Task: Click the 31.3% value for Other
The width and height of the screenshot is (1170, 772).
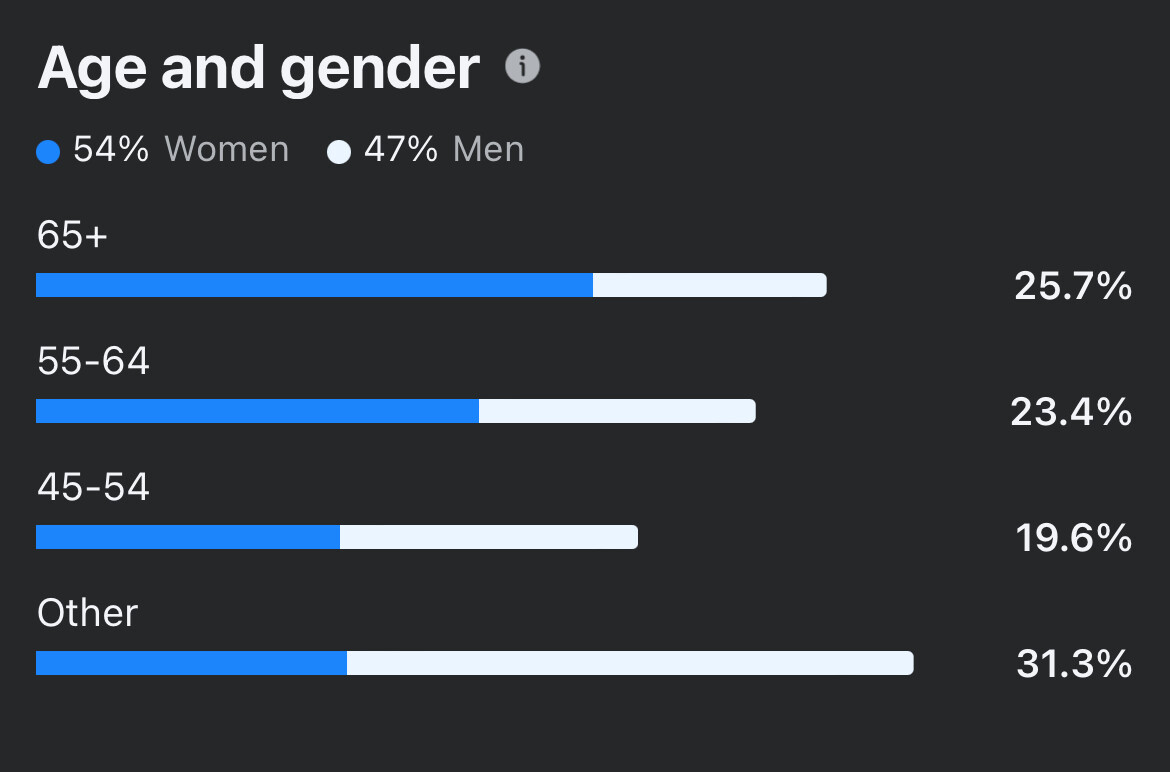Action: tap(1074, 664)
